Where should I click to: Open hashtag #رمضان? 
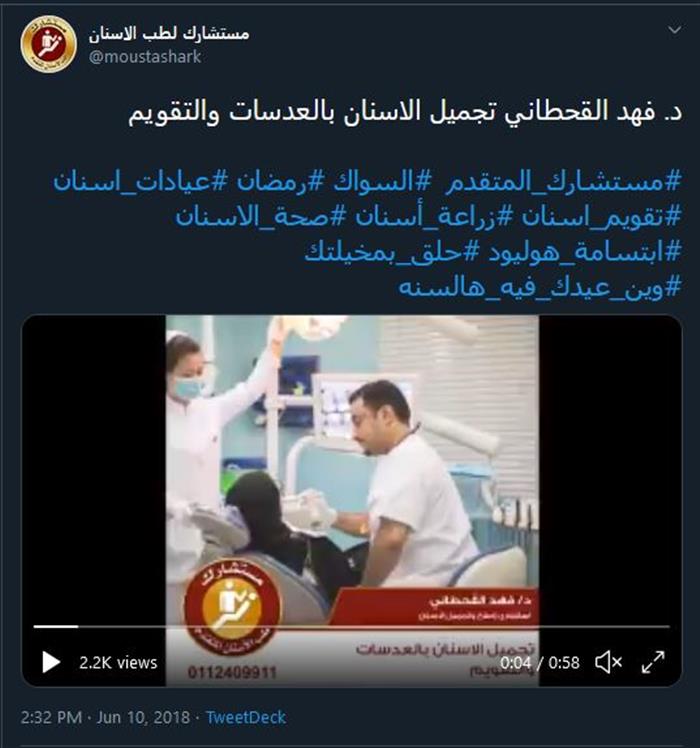[280, 182]
